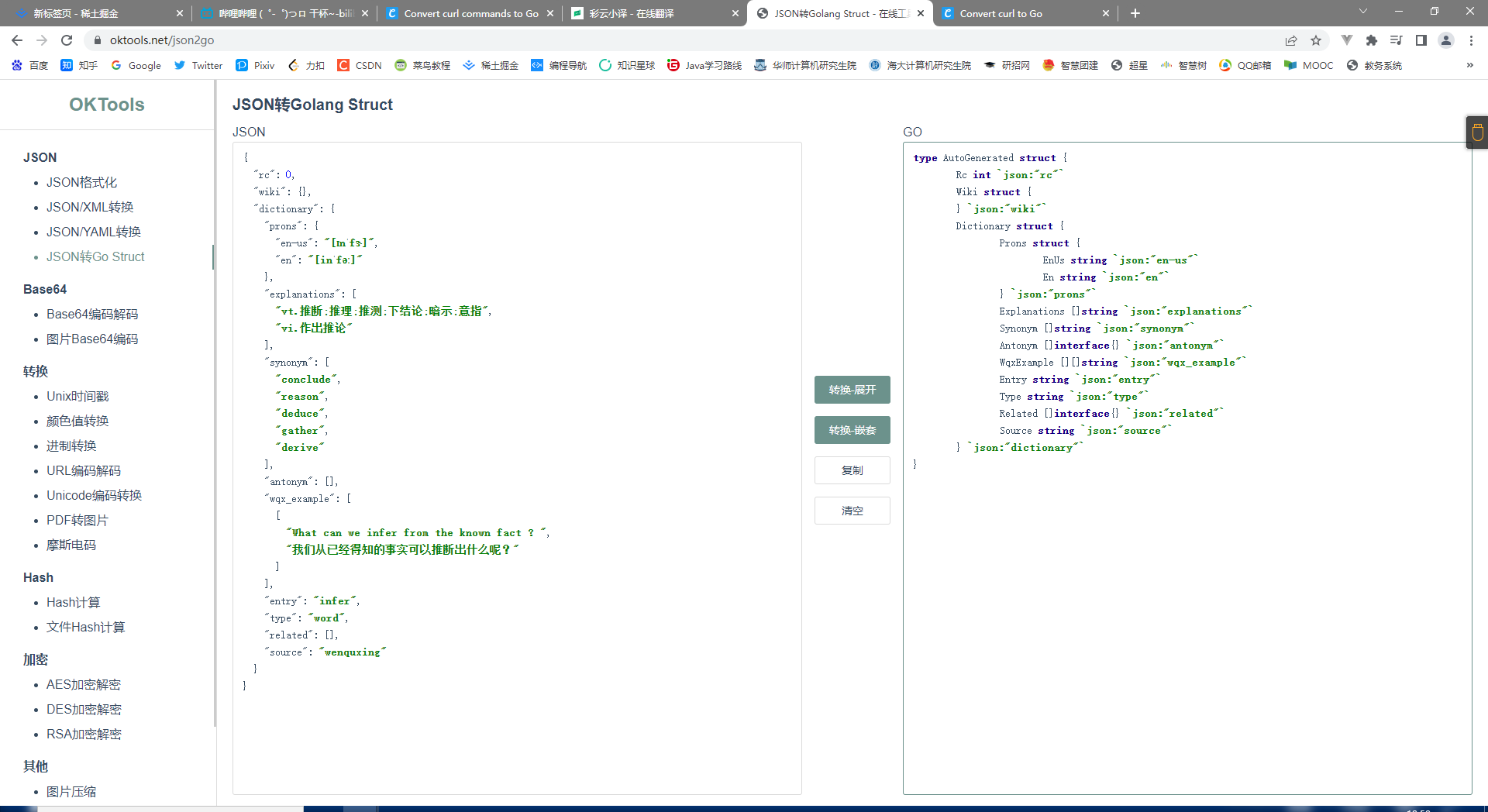The width and height of the screenshot is (1488, 812).
Task: Open the Chrome profile avatar icon
Action: 1446,40
